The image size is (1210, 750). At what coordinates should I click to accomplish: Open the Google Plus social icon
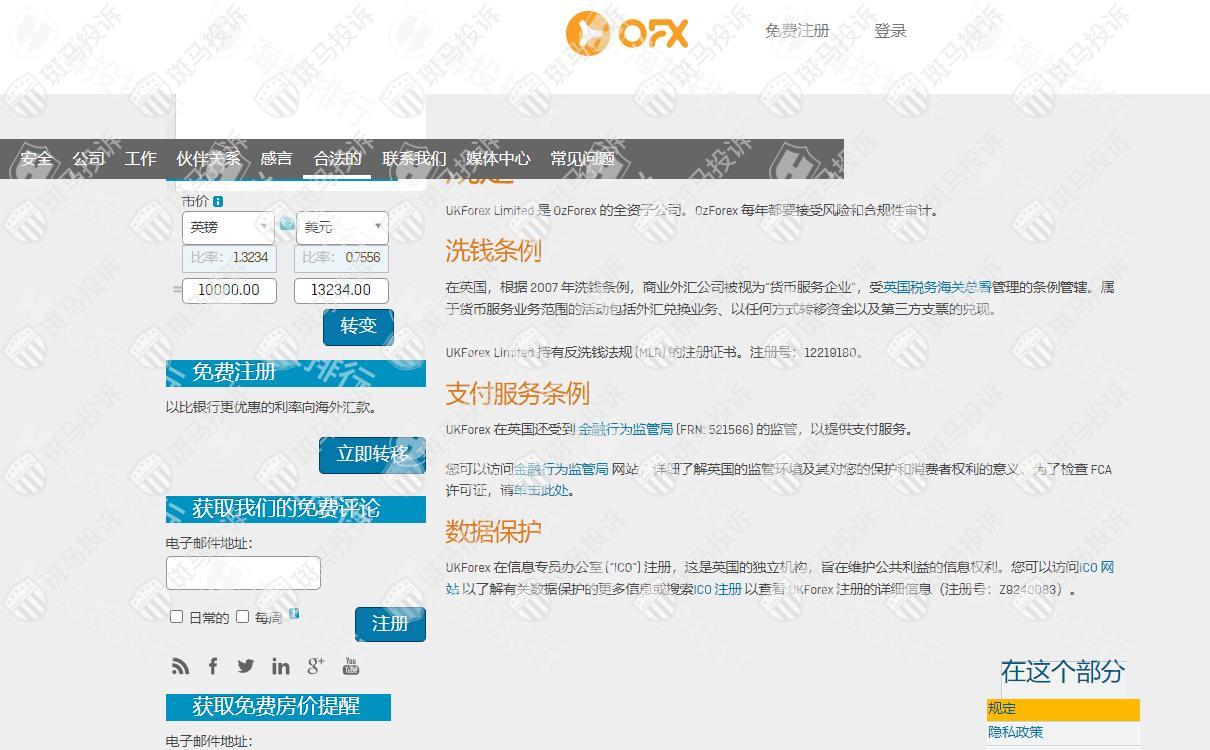pos(316,666)
